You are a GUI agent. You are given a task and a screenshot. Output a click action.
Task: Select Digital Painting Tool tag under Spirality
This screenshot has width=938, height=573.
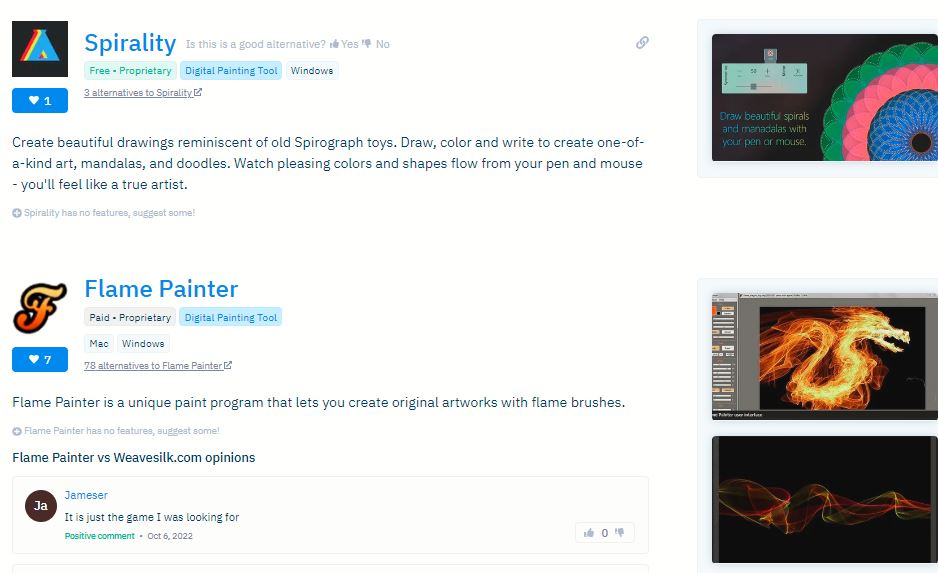click(x=231, y=71)
